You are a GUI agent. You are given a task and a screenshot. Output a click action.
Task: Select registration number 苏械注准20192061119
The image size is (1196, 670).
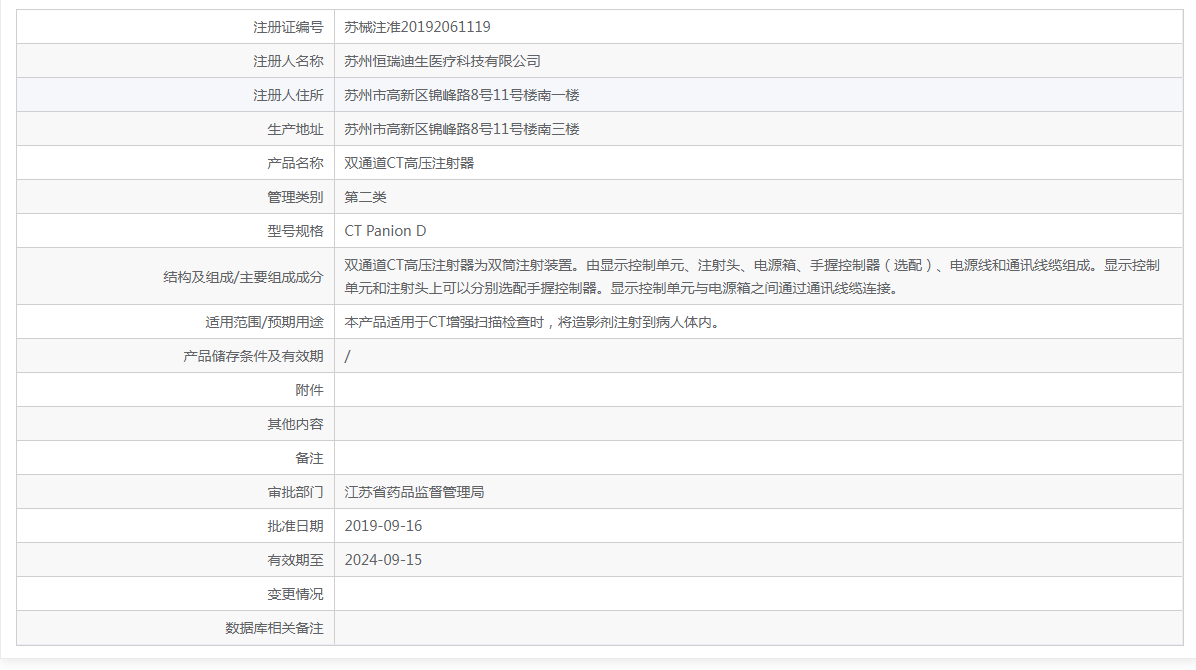pyautogui.click(x=417, y=27)
